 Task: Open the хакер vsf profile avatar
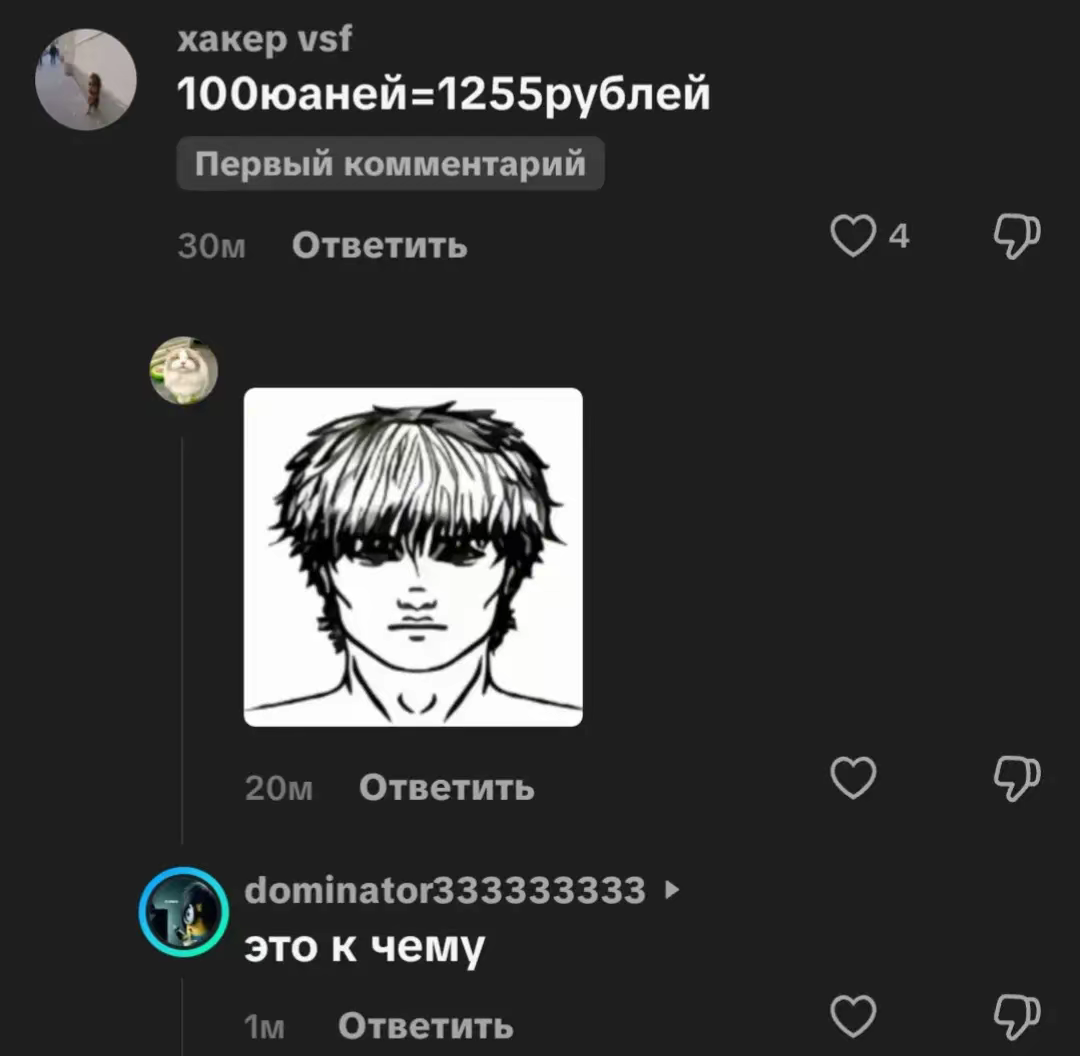(85, 79)
